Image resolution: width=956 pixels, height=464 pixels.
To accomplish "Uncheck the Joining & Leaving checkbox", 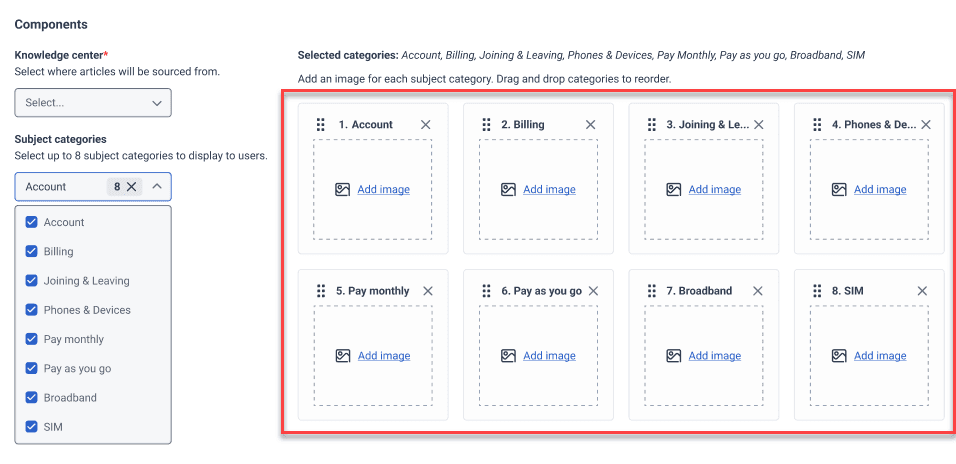I will coord(32,280).
